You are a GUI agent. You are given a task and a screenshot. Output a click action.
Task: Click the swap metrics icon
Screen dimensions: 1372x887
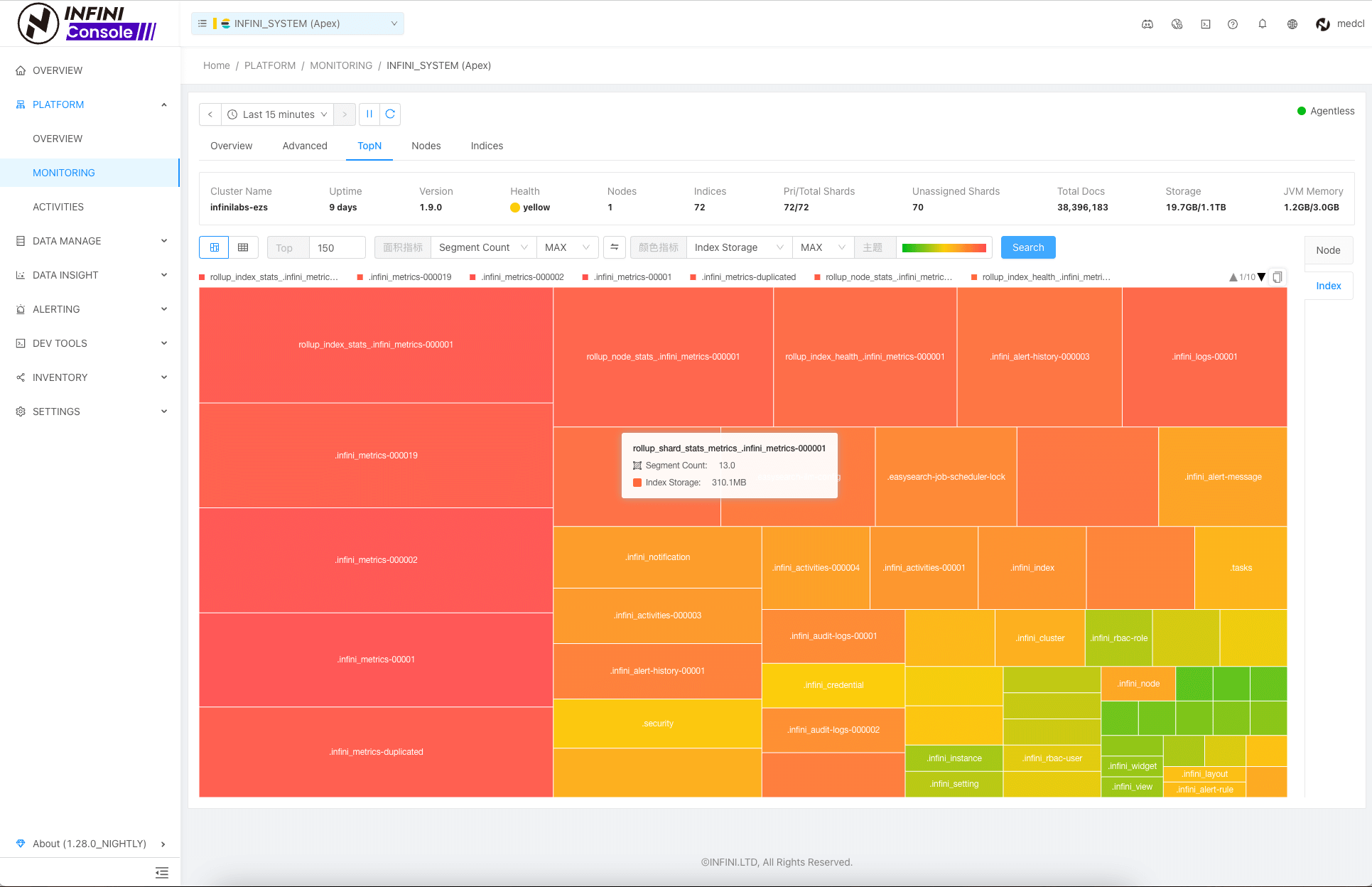(615, 247)
